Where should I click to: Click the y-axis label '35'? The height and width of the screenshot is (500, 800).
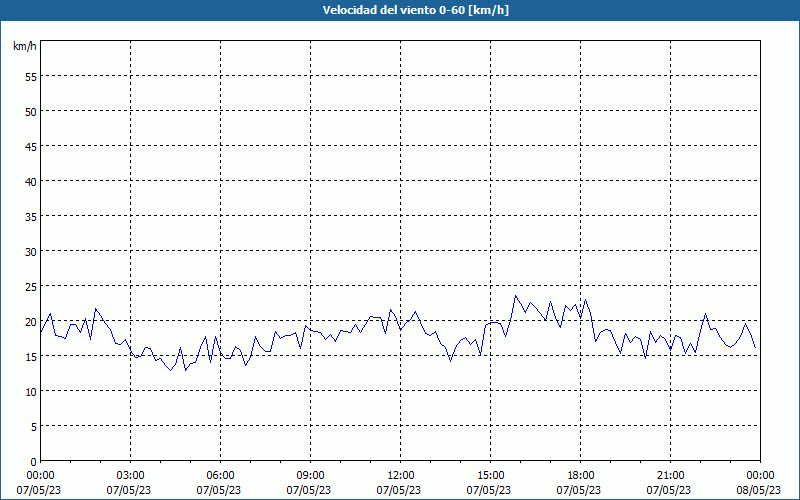[x=31, y=217]
